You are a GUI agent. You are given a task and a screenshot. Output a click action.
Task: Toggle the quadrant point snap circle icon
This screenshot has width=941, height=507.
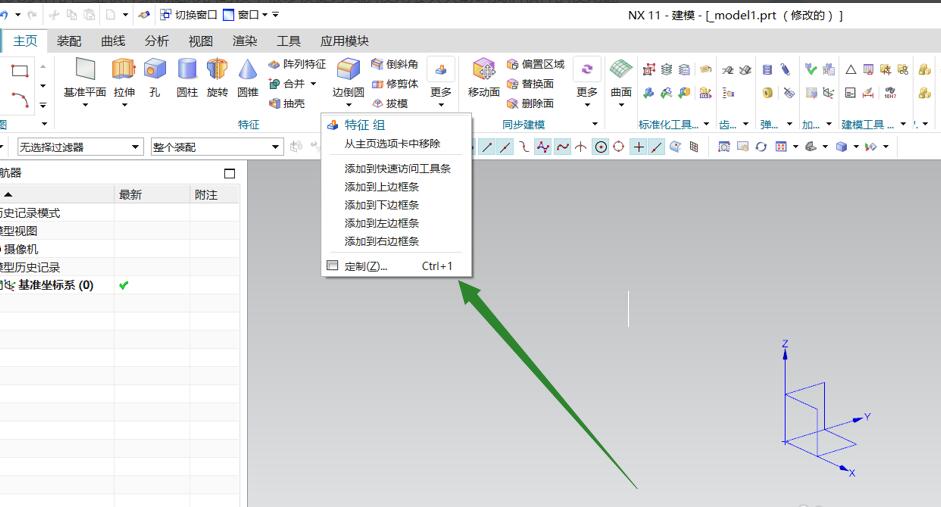click(618, 146)
